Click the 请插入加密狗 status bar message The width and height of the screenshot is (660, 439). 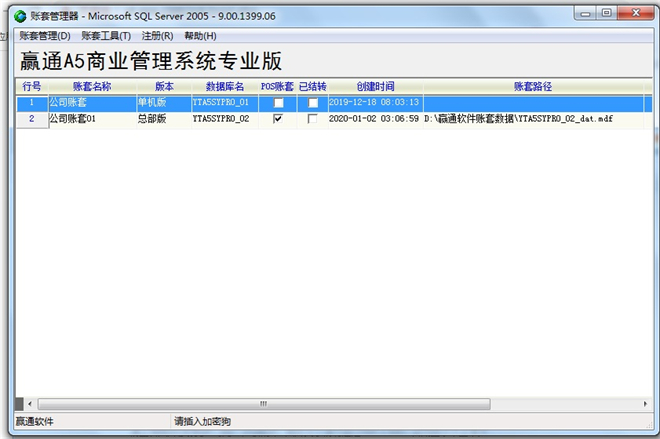tap(202, 421)
